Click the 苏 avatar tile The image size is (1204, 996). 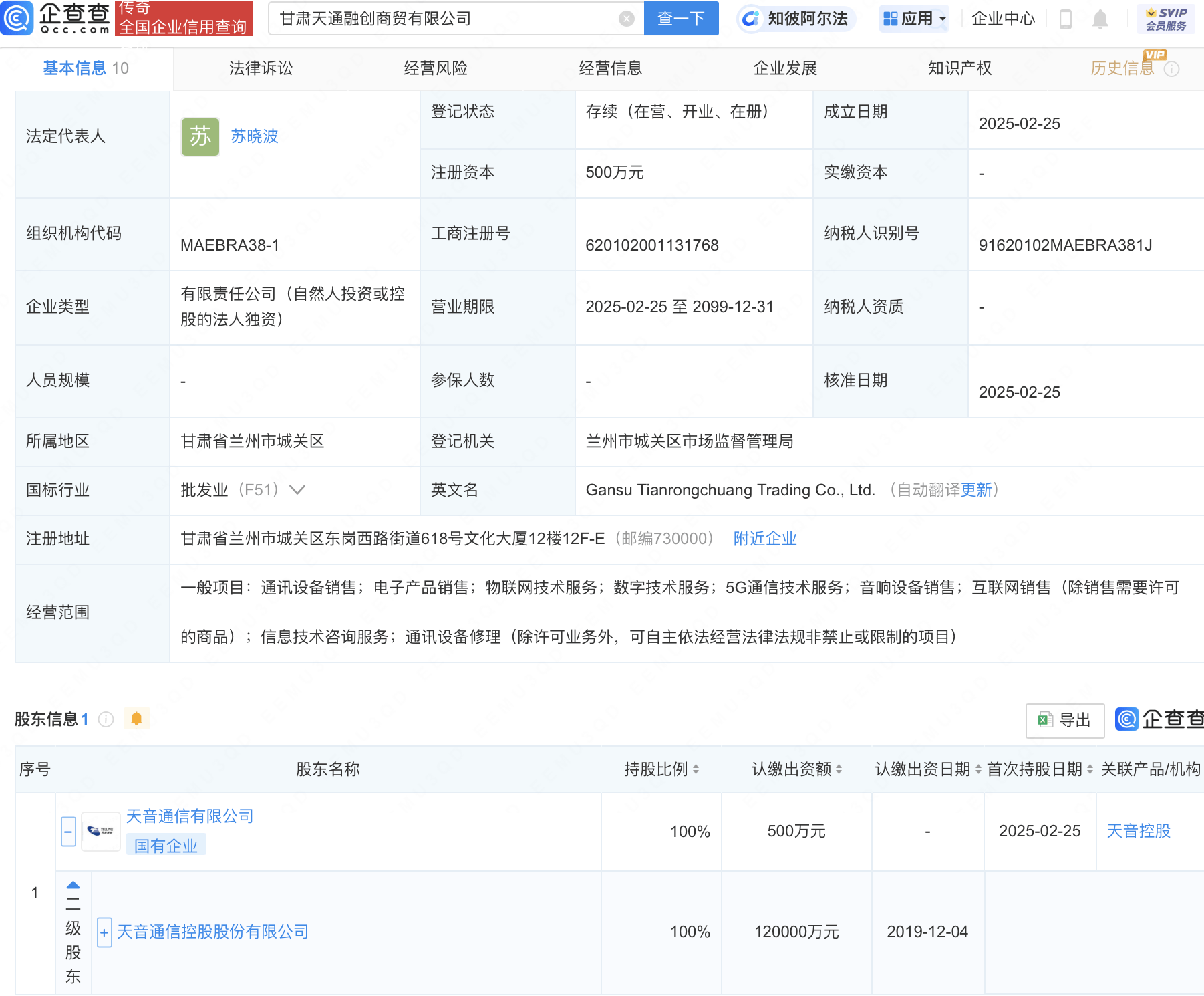[200, 136]
